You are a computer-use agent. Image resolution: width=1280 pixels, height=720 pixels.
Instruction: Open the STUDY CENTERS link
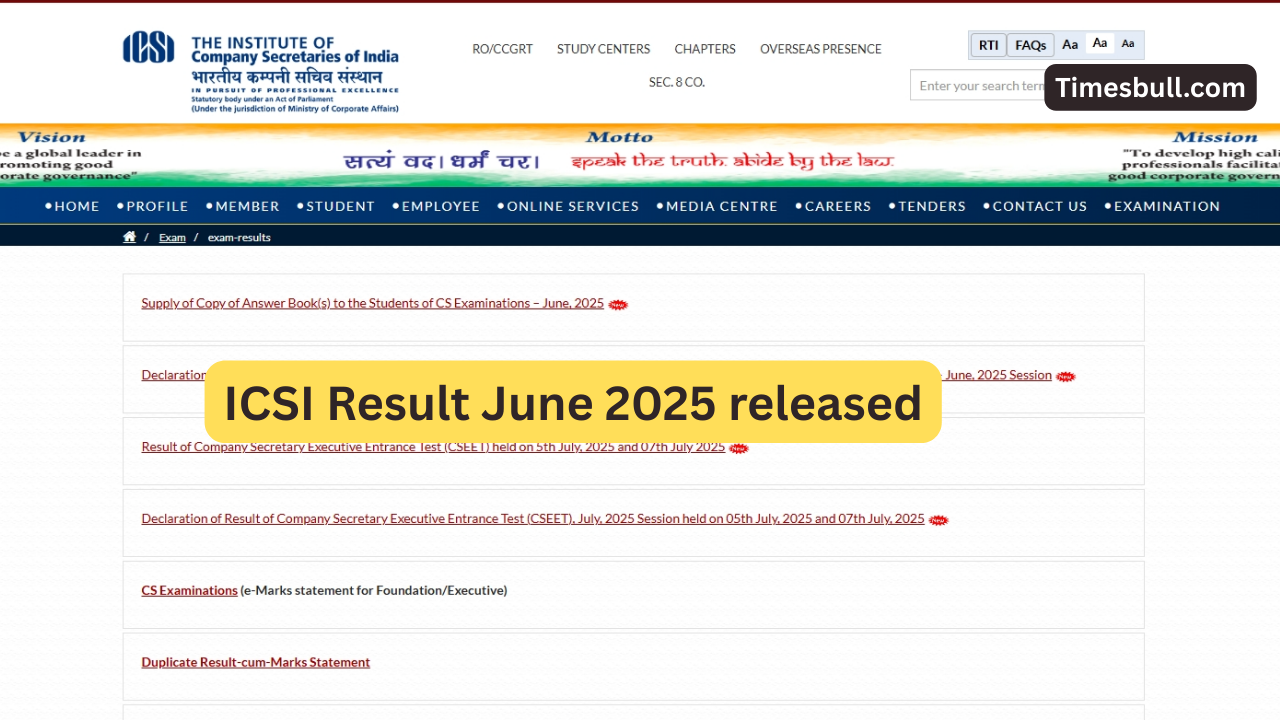coord(603,49)
